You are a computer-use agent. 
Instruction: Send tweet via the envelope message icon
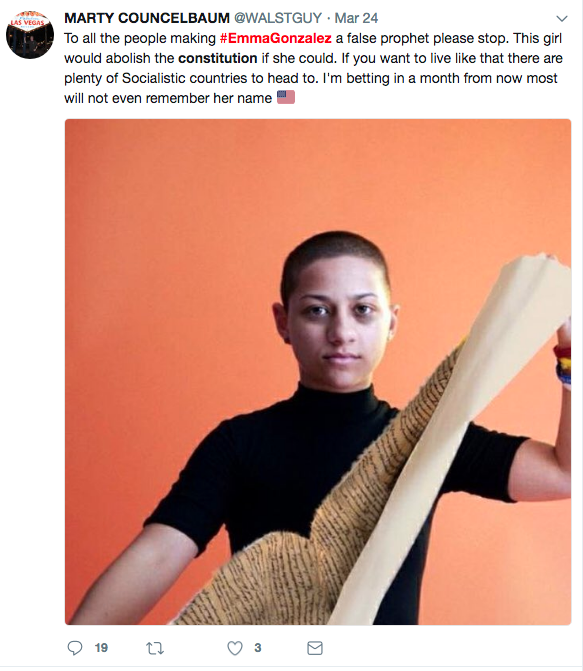click(315, 648)
